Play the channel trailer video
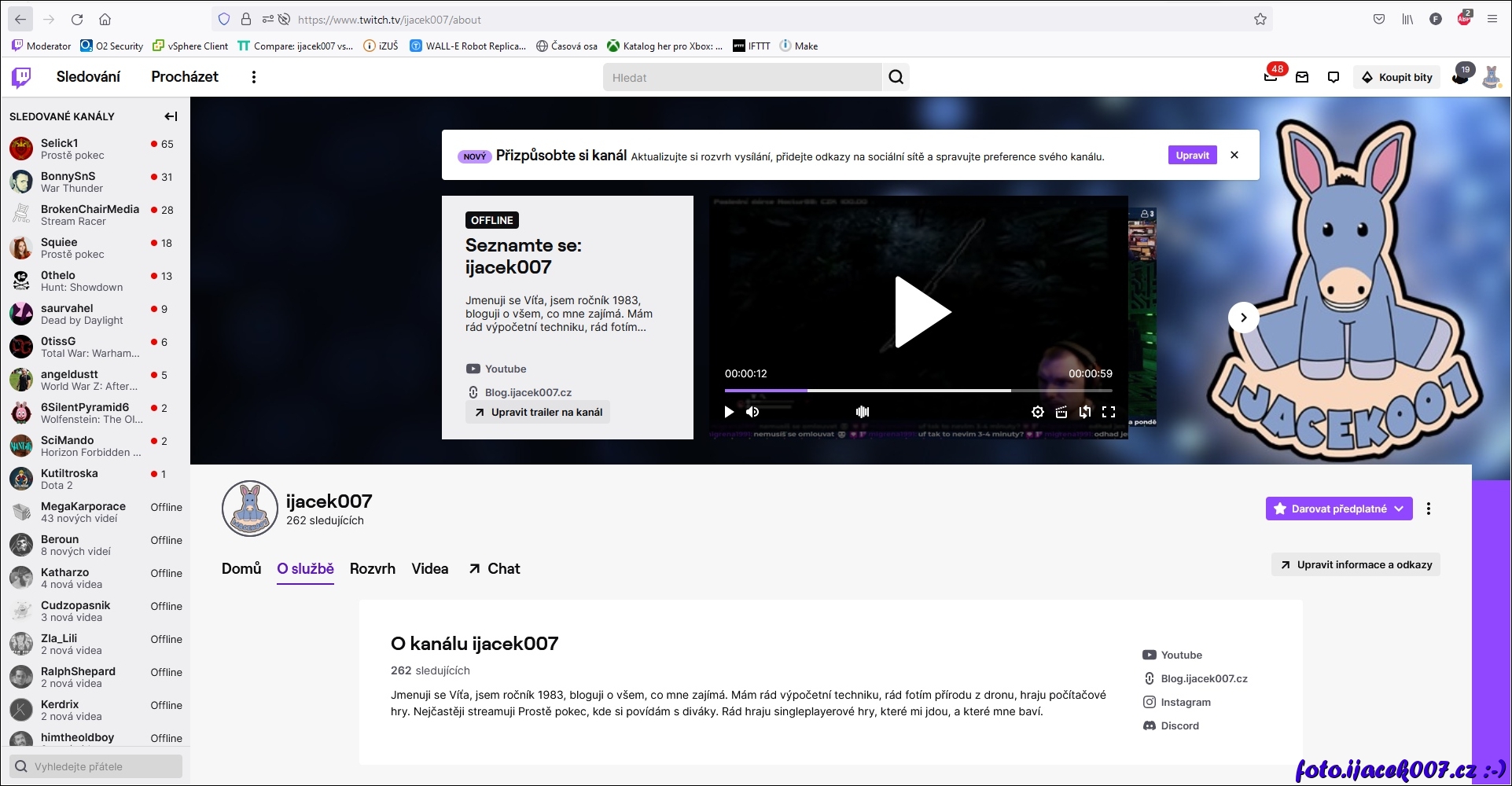 pyautogui.click(x=921, y=312)
